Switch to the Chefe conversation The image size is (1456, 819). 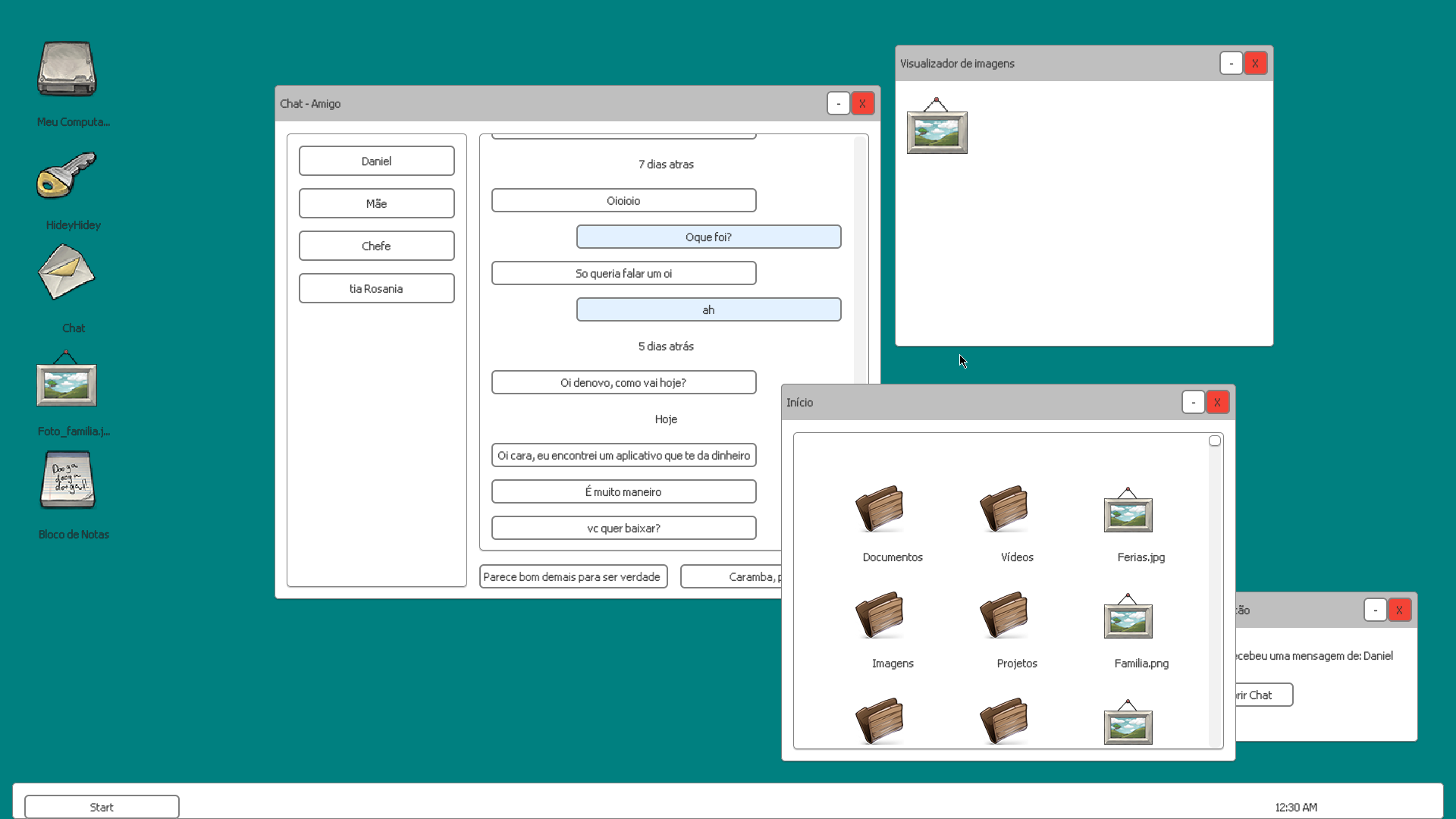377,246
